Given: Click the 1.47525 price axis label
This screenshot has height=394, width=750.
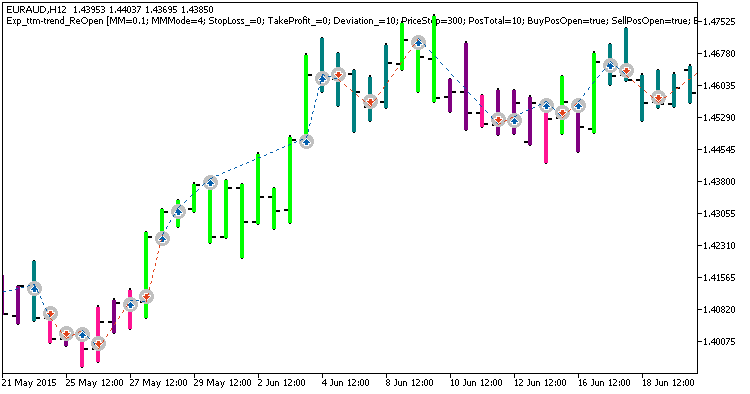Looking at the screenshot, I should pyautogui.click(x=720, y=22).
